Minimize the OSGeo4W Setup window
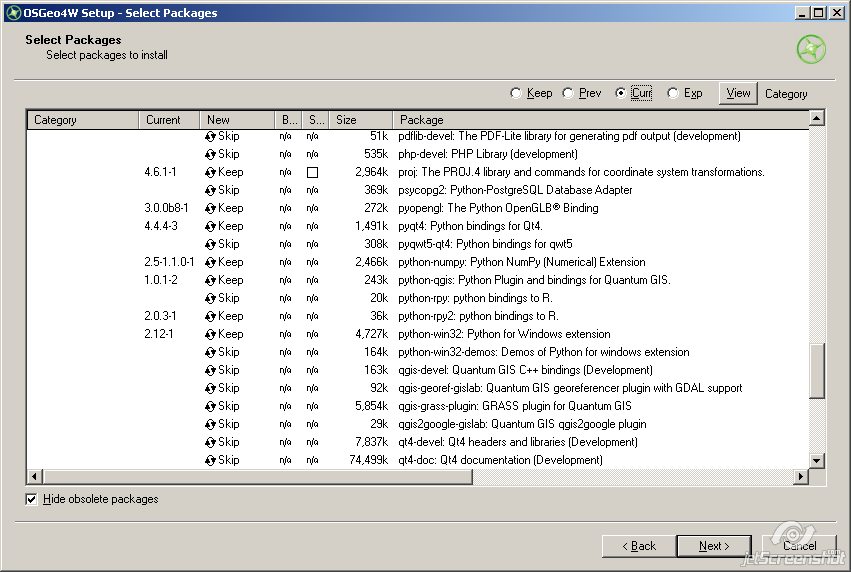851x572 pixels. tap(803, 12)
